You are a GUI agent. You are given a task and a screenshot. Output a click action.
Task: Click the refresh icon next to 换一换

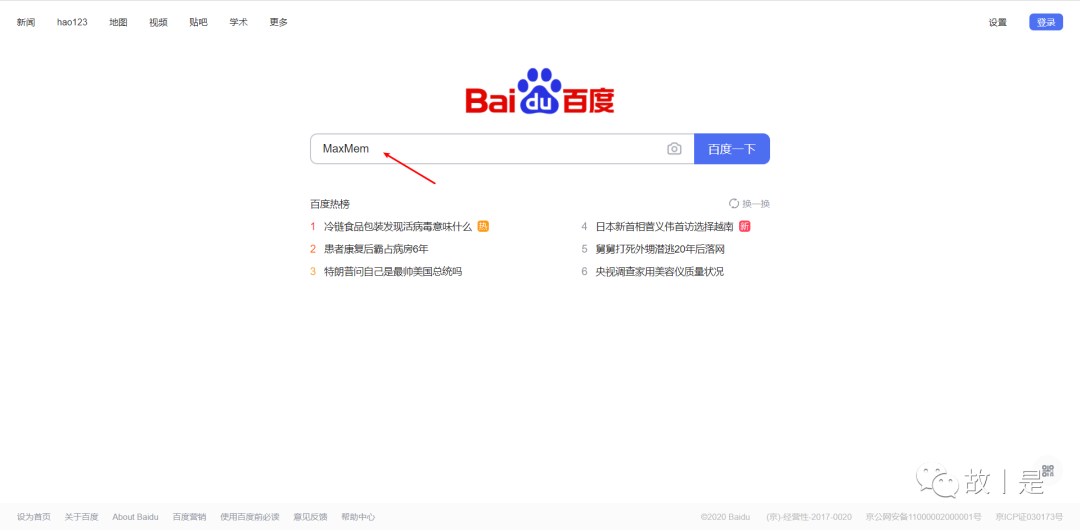click(x=734, y=203)
